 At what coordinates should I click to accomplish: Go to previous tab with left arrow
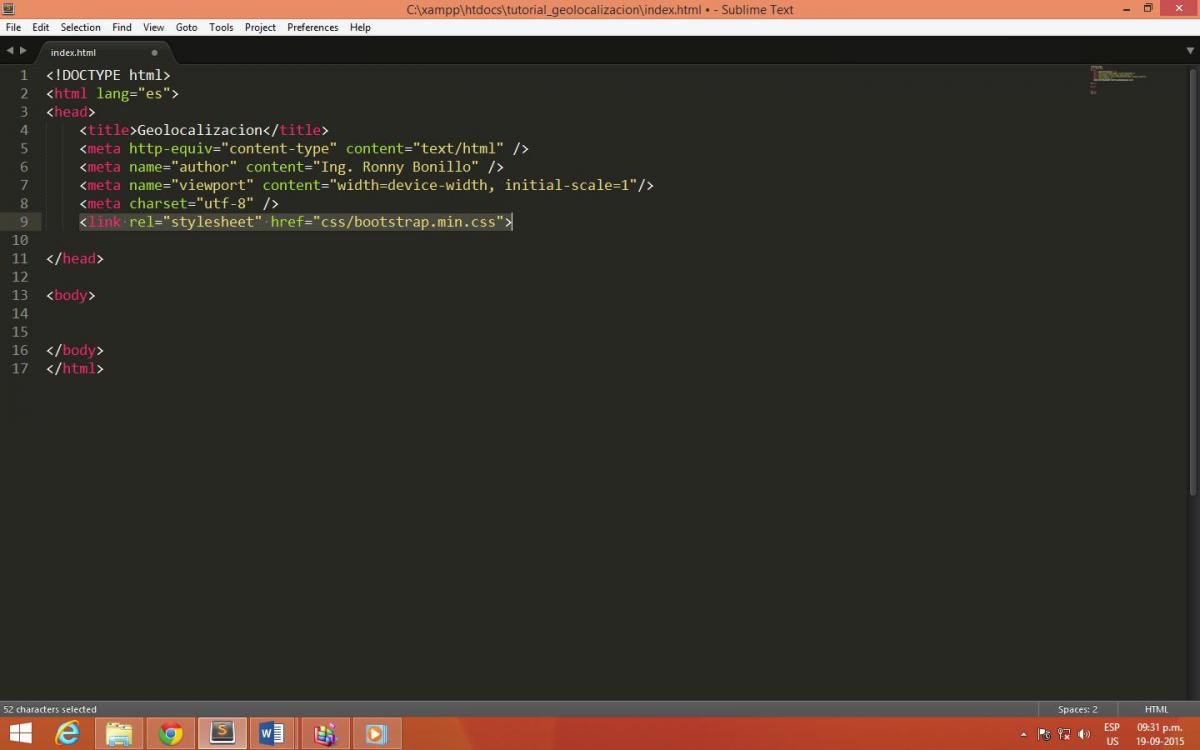[x=10, y=51]
